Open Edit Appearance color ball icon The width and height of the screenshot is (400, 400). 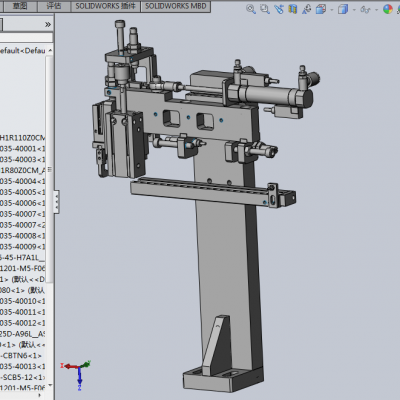click(x=387, y=9)
